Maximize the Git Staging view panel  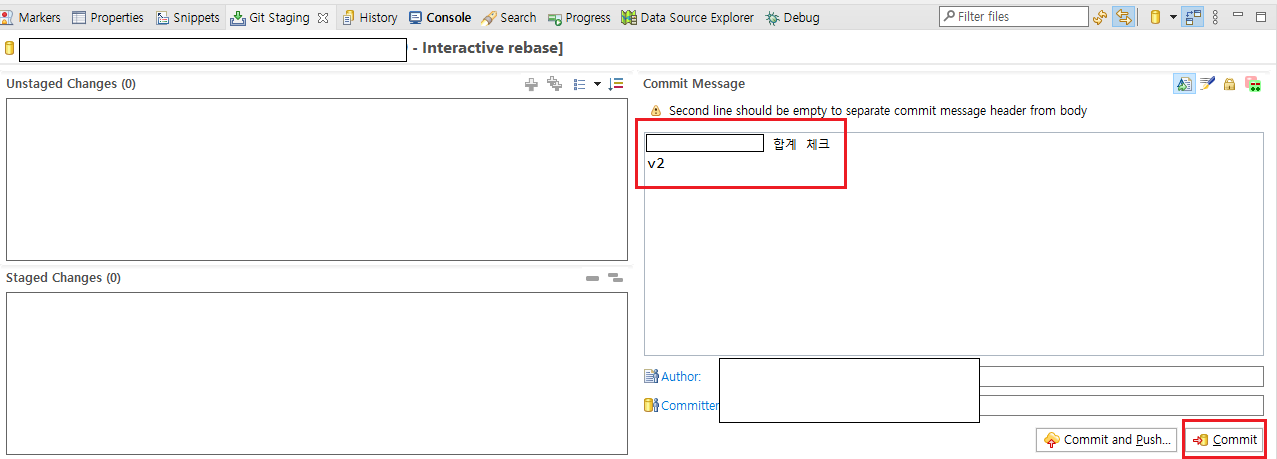1261,16
